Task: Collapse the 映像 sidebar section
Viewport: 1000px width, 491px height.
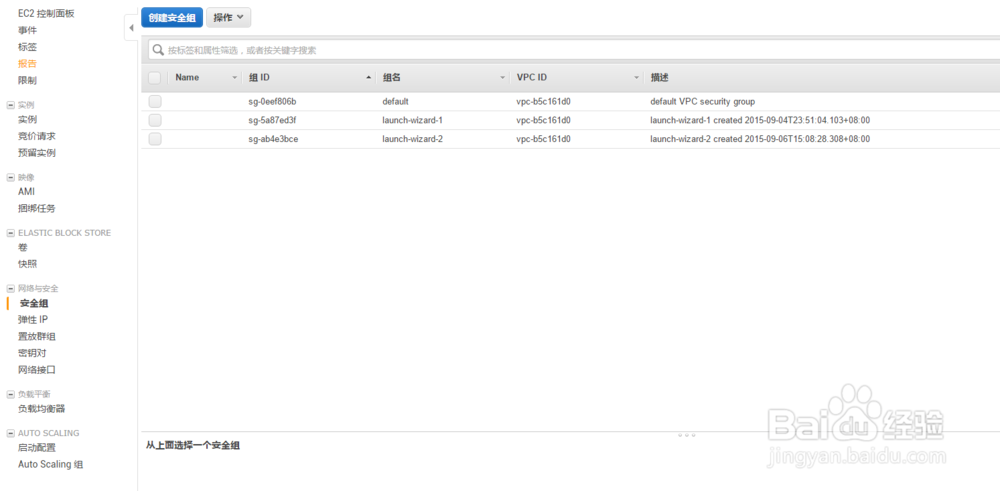Action: click(x=10, y=177)
